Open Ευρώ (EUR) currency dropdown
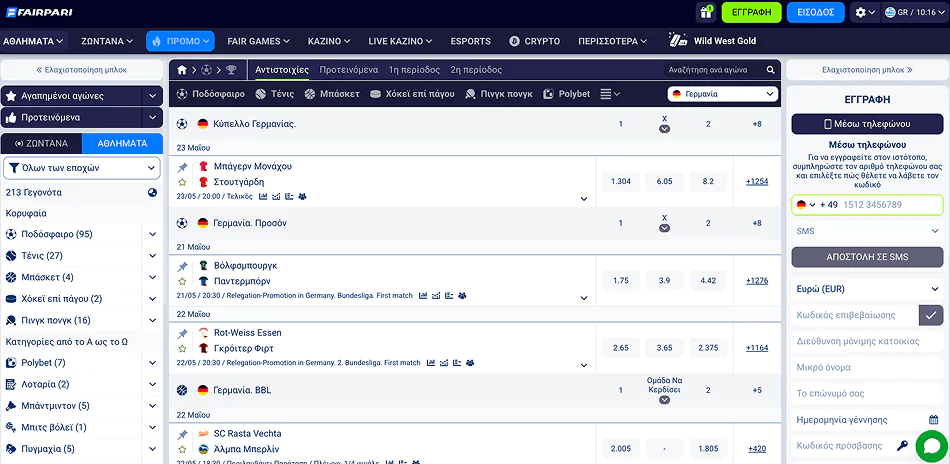This screenshot has width=950, height=464. [x=868, y=289]
